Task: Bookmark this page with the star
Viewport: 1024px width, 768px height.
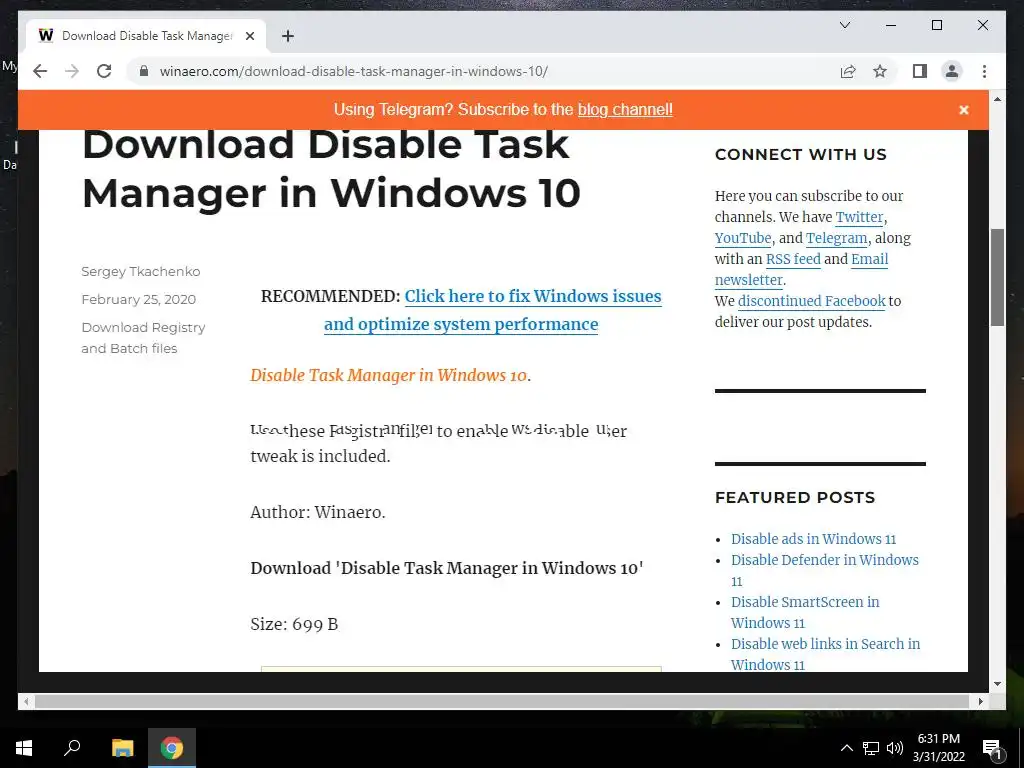Action: [880, 71]
